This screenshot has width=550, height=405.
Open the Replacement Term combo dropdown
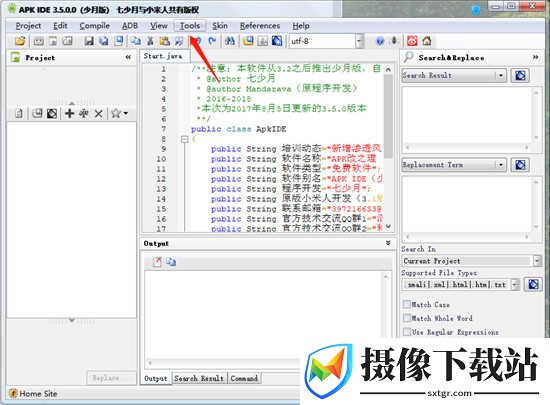pyautogui.click(x=501, y=164)
